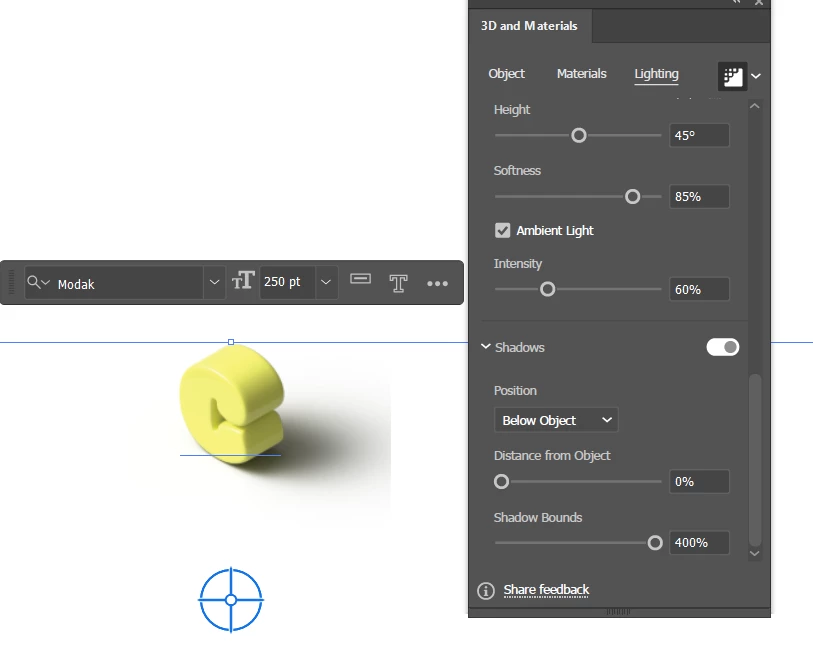Toggle the Shadows switch off
Image resolution: width=813 pixels, height=655 pixels.
pyautogui.click(x=722, y=347)
